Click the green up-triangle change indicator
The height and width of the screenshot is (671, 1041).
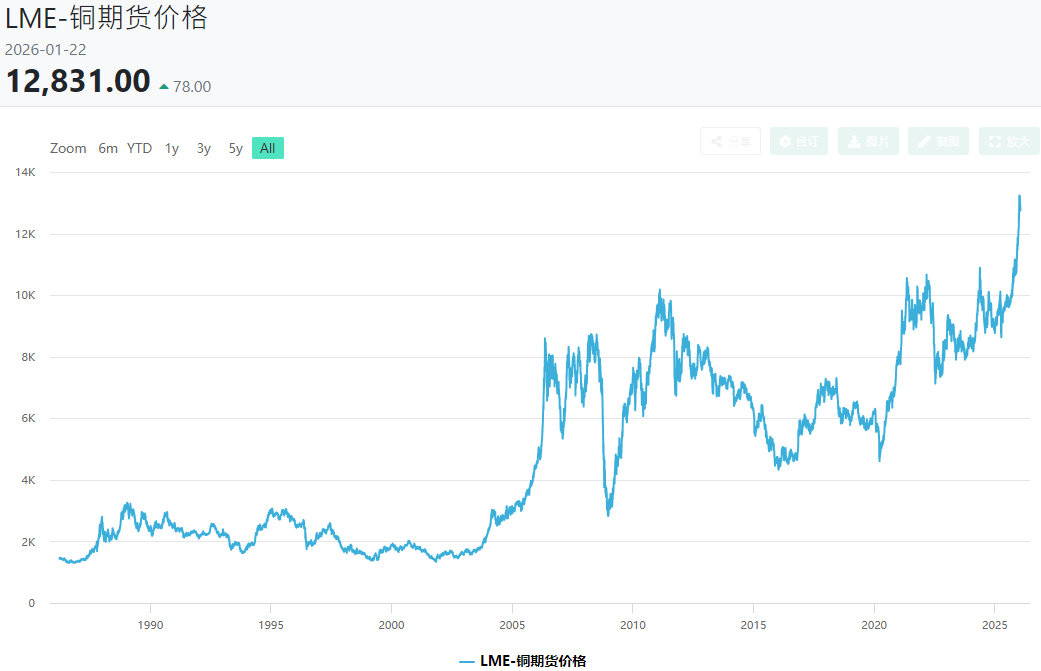[x=164, y=87]
